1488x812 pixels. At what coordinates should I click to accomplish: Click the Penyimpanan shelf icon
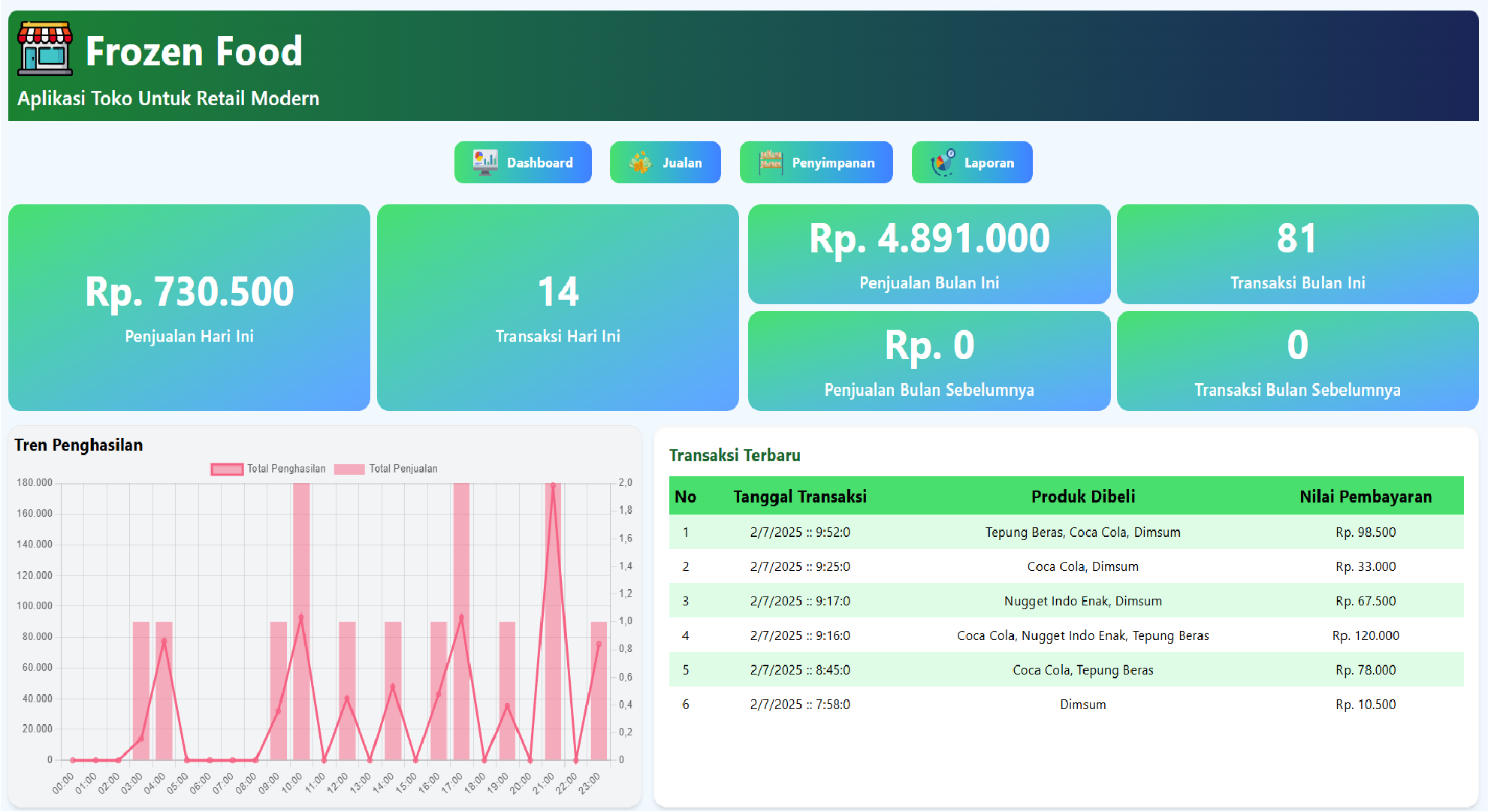point(771,162)
